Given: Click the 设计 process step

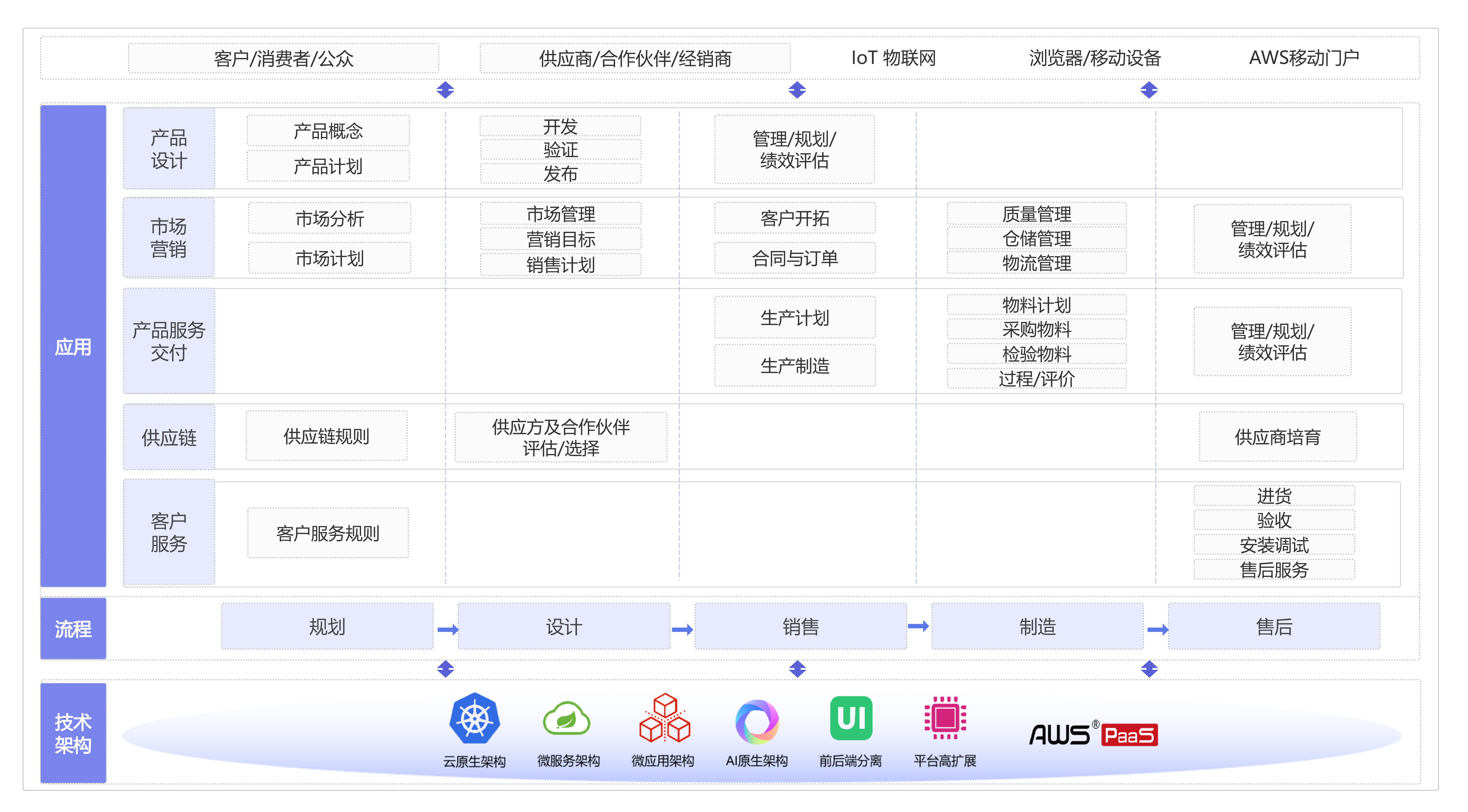Looking at the screenshot, I should 564,626.
